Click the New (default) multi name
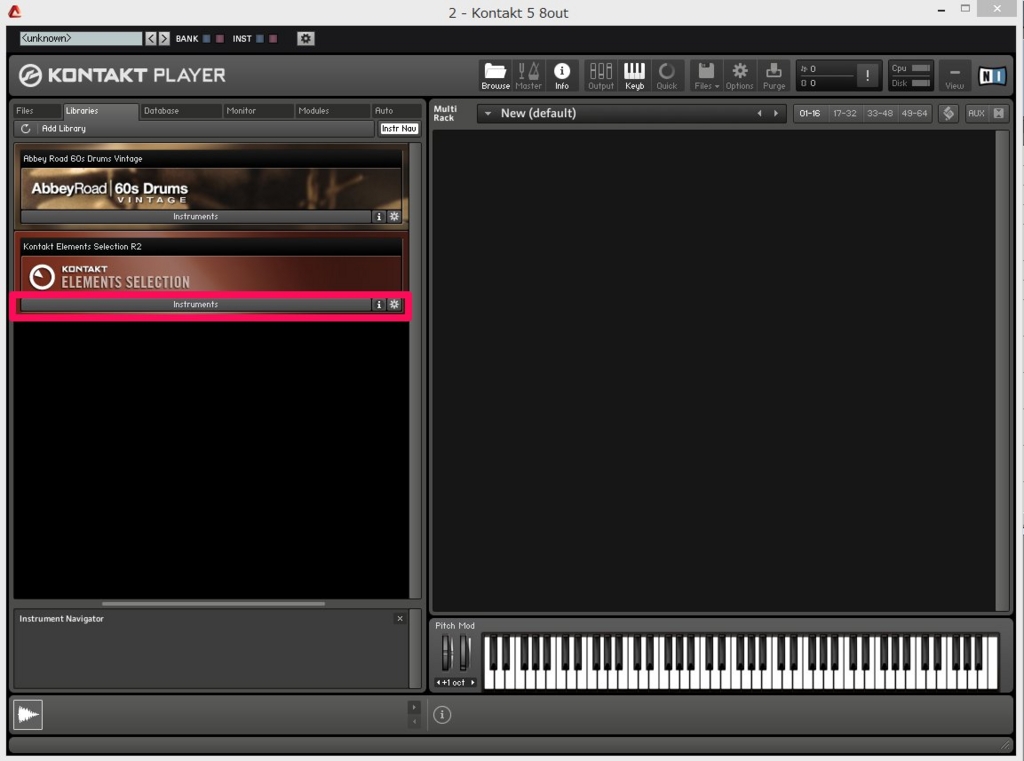Image resolution: width=1024 pixels, height=761 pixels. coord(538,113)
